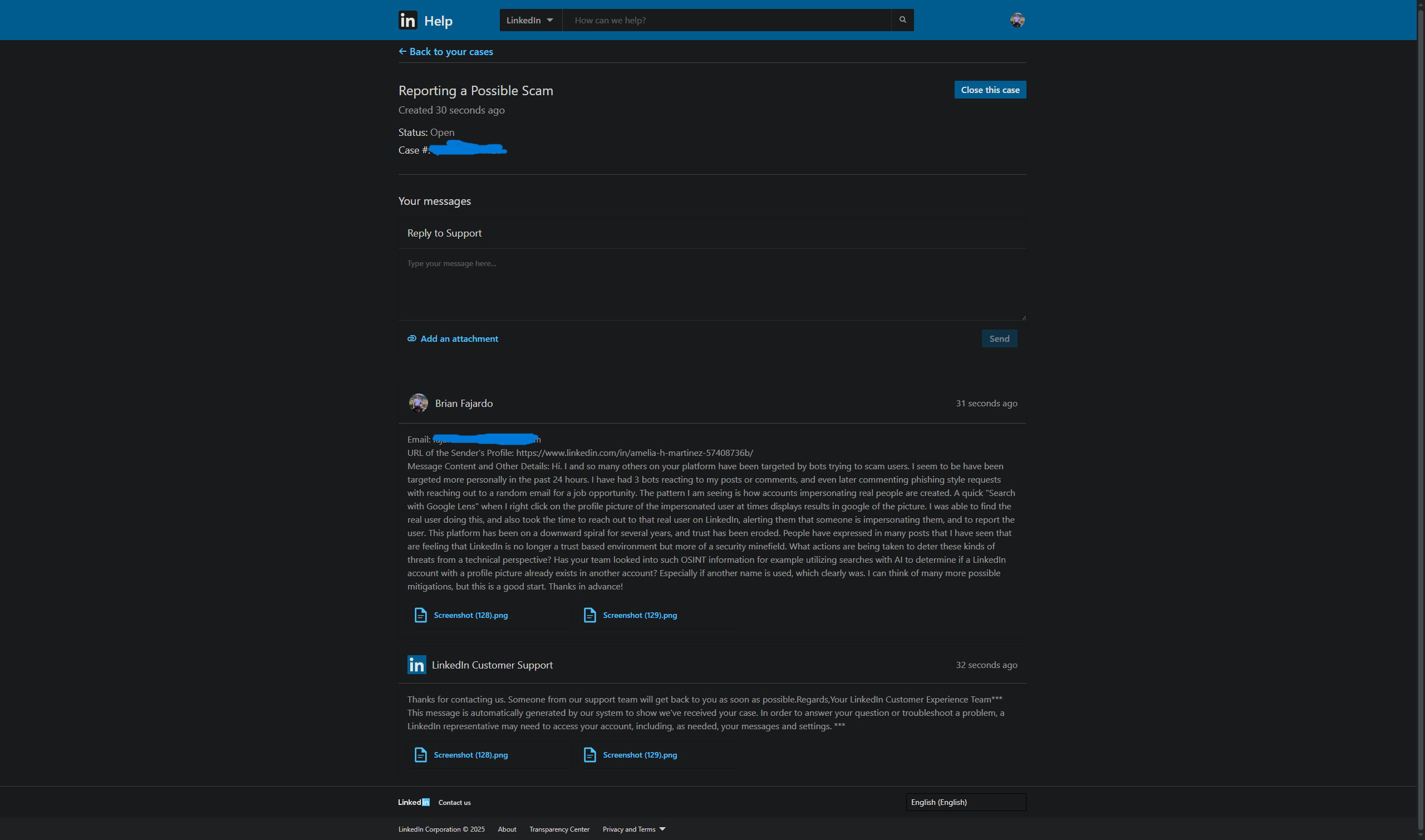
Task: Click LinkedIn Customer Support logo icon
Action: click(416, 665)
